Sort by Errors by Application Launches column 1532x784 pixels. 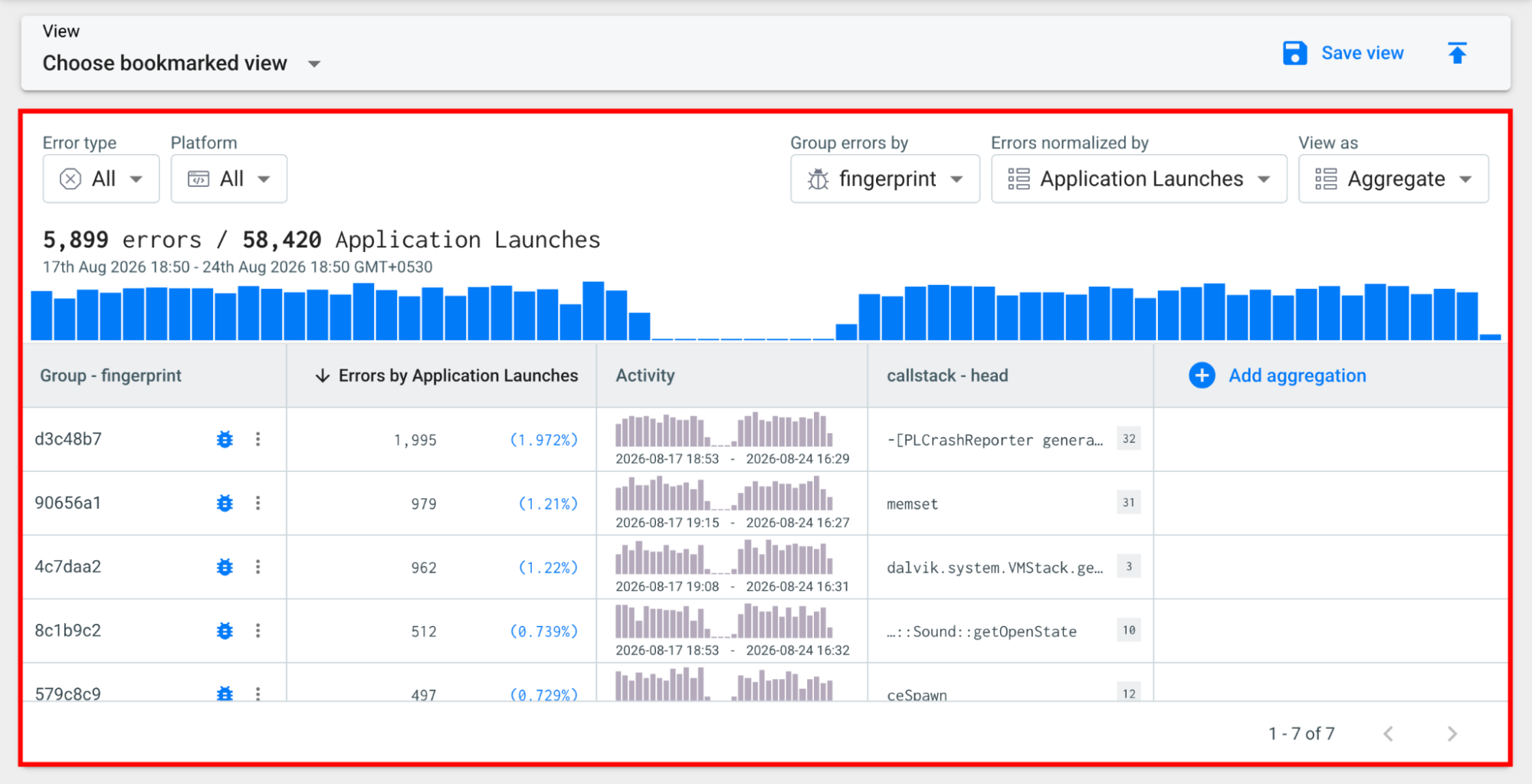coord(446,376)
